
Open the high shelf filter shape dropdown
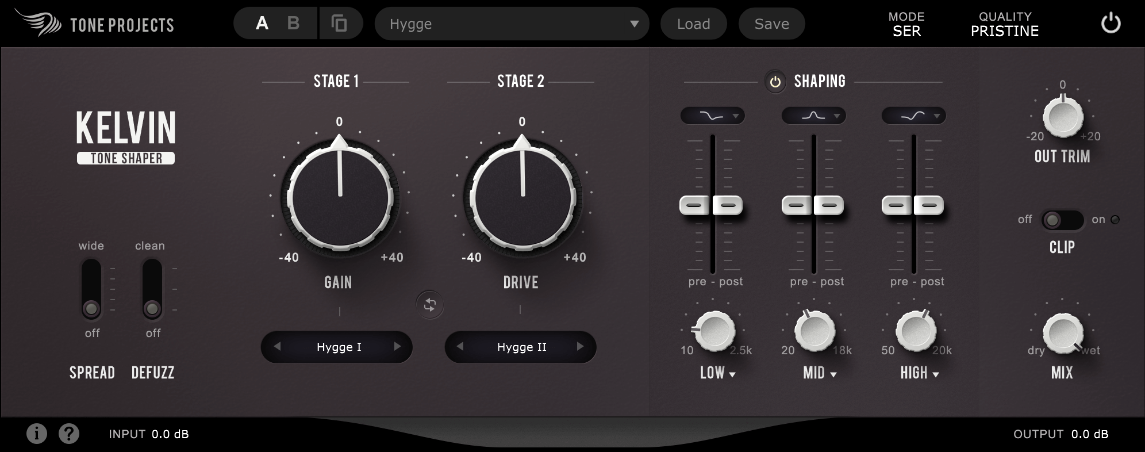coord(914,115)
